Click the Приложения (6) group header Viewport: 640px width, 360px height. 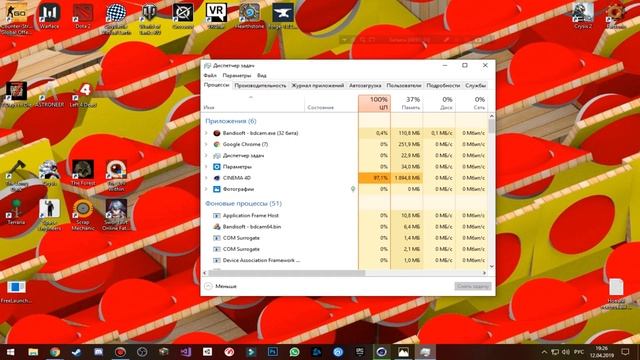(231, 121)
